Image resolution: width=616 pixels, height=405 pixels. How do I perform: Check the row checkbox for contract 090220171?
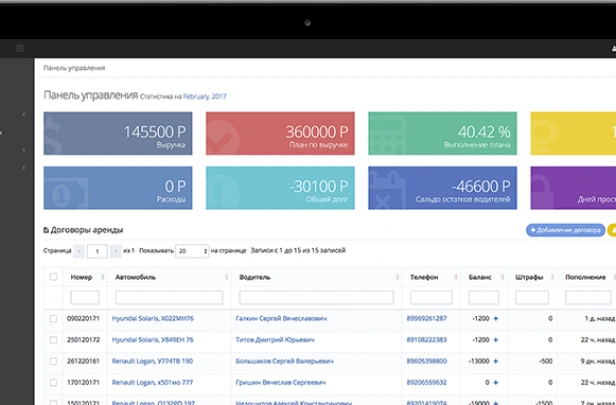tap(53, 318)
